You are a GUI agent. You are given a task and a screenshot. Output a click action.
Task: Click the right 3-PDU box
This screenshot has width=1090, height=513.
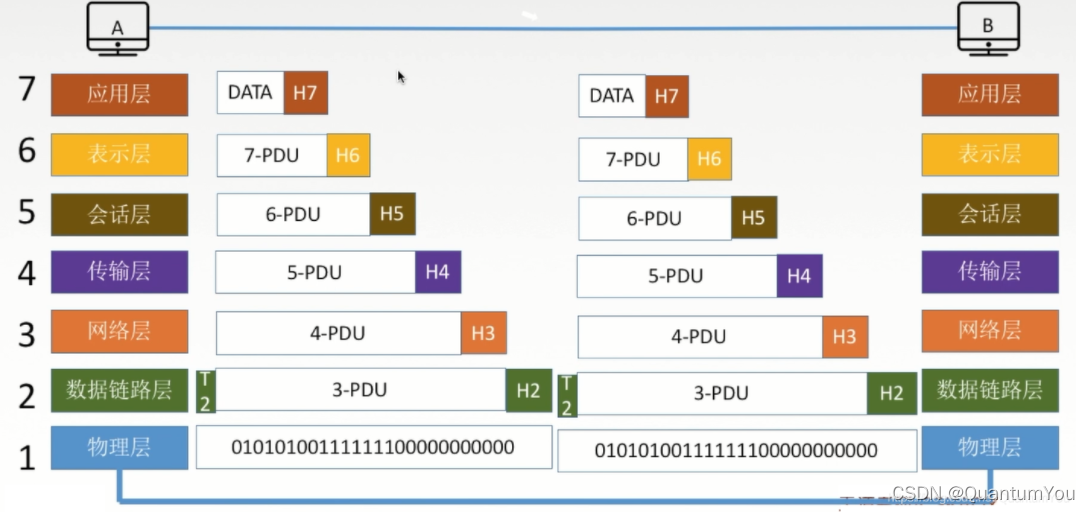click(x=722, y=393)
